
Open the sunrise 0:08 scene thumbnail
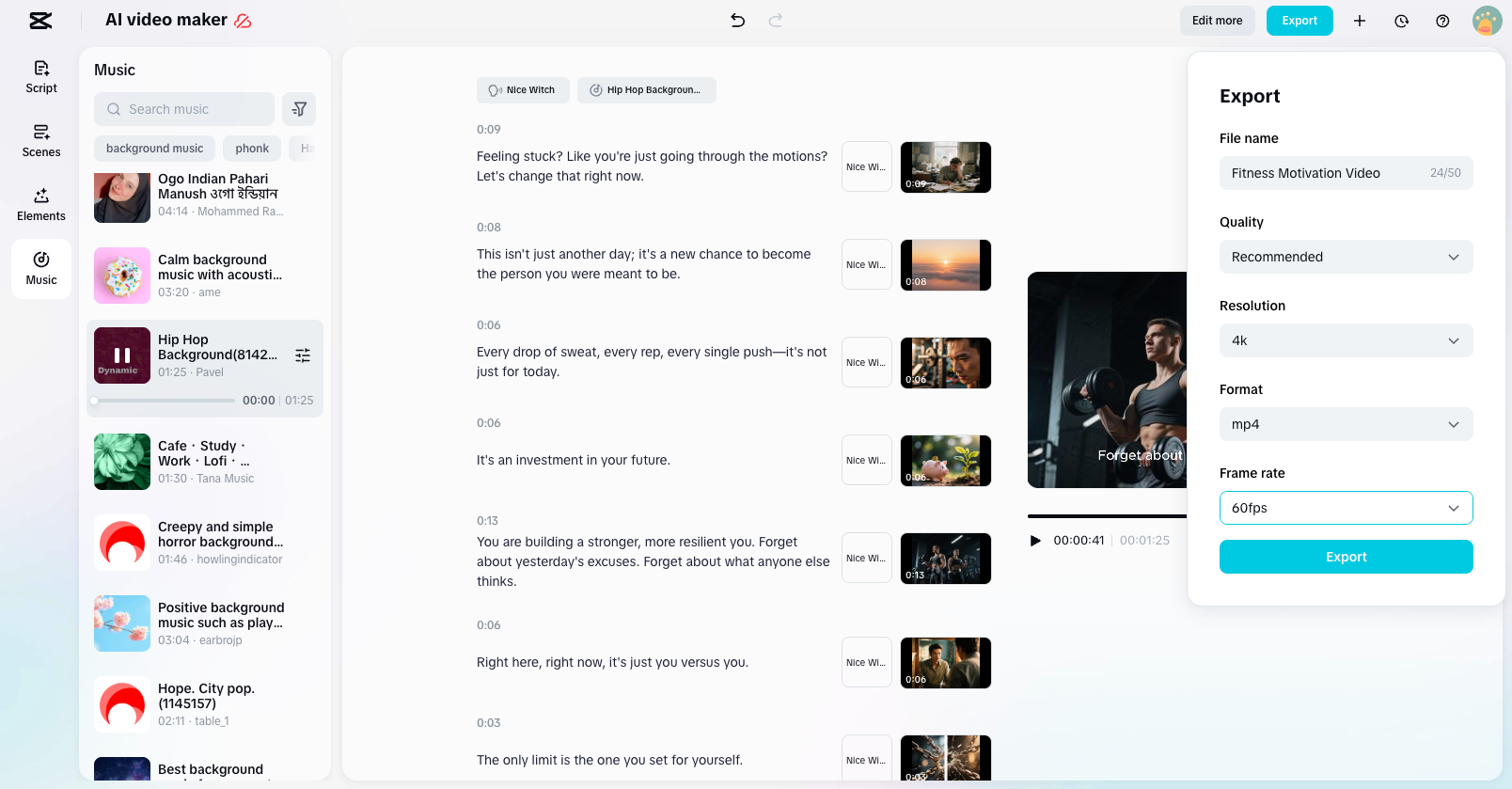[x=946, y=265]
